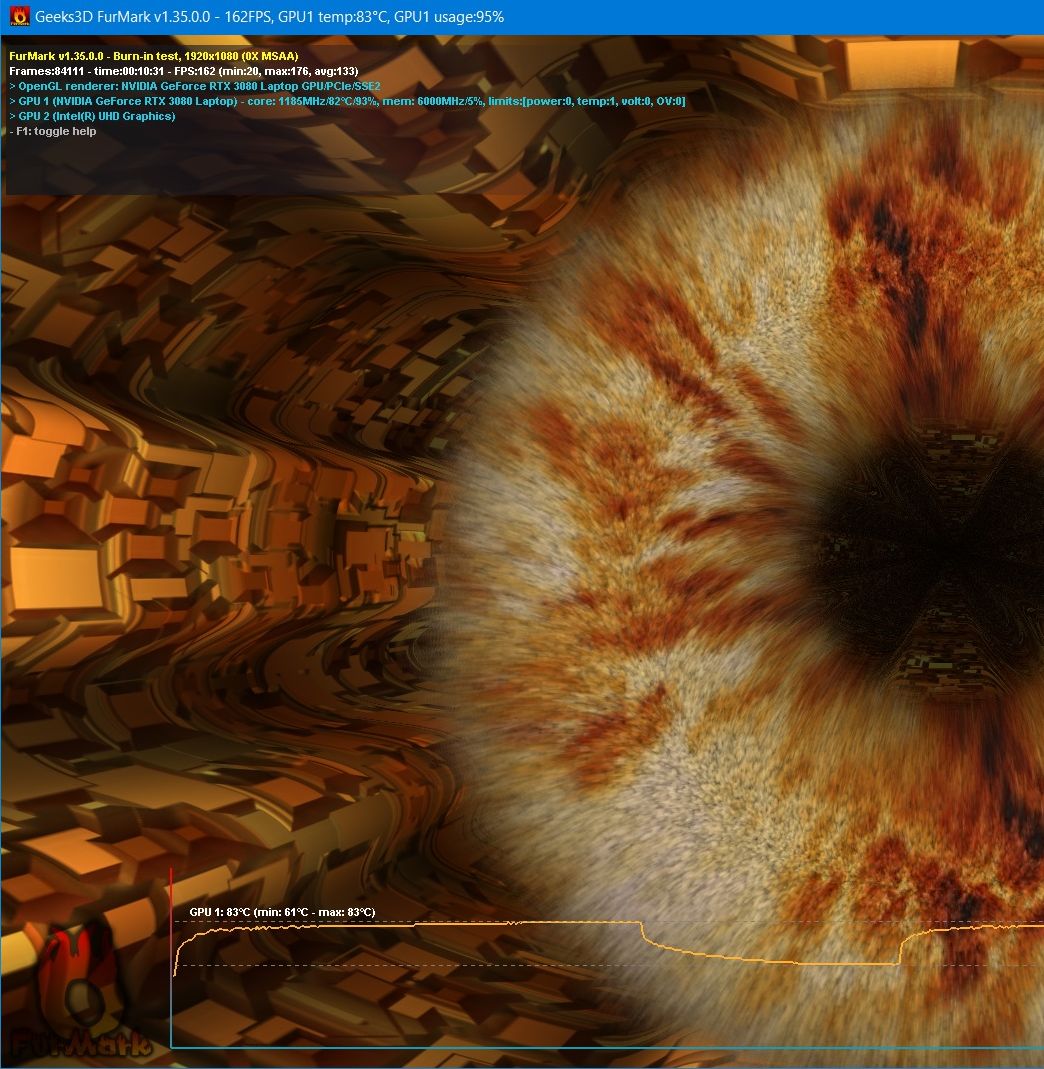1044x1069 pixels.
Task: Select the 'GPU 2 (Intel(R) UHD Graphics)' line
Action: (92, 116)
